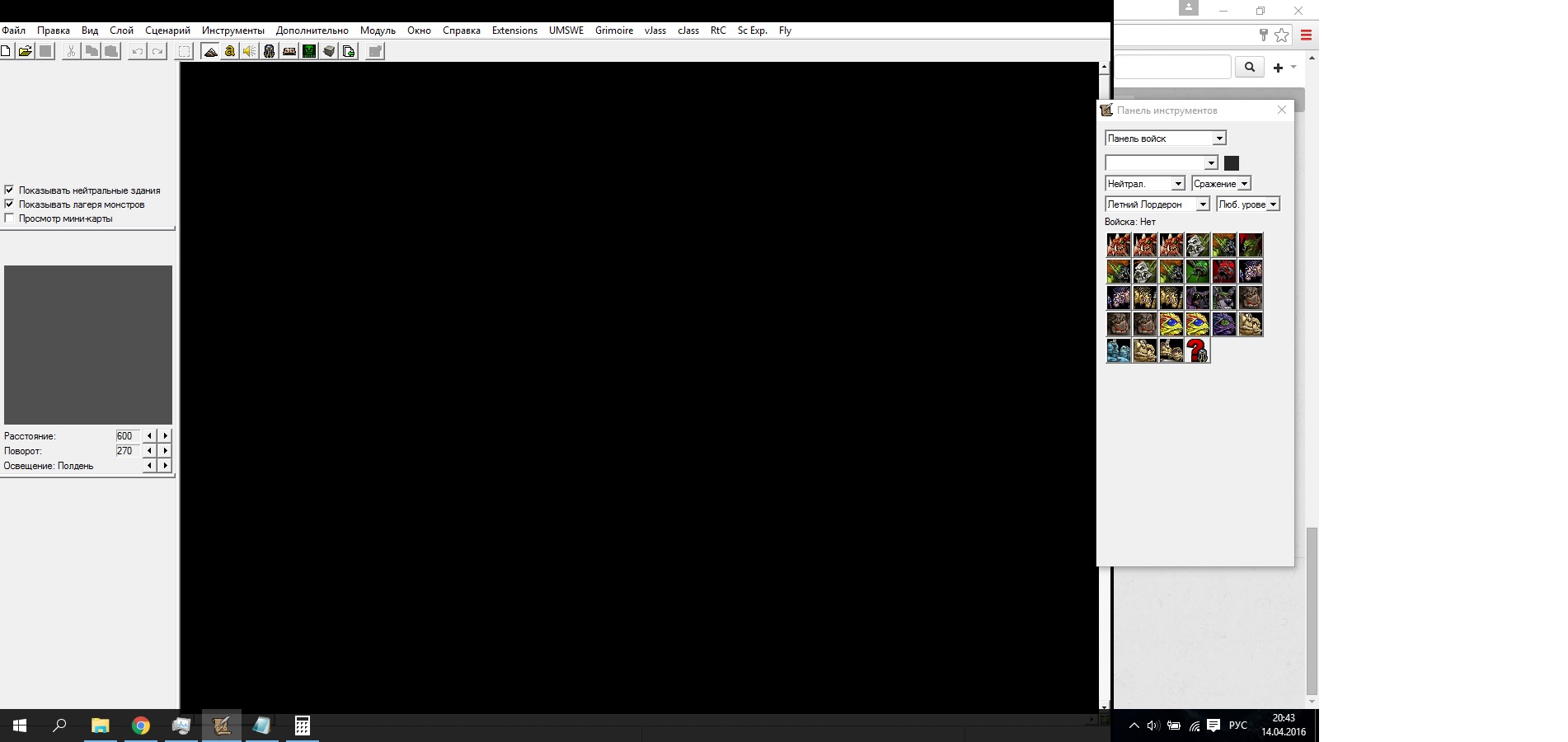Viewport: 1568px width, 742px height.
Task: Open Calculator from the taskbar
Action: [x=303, y=726]
